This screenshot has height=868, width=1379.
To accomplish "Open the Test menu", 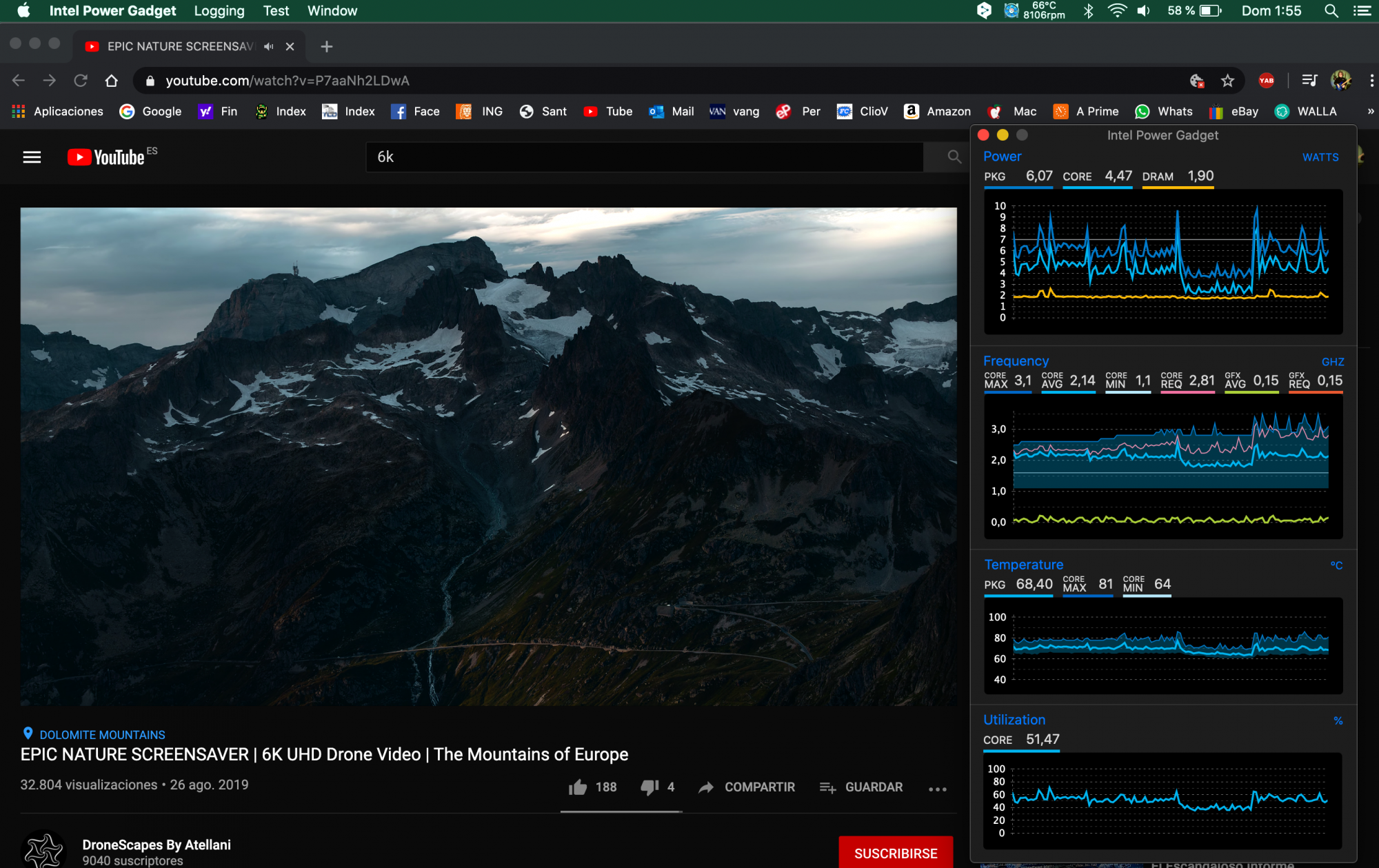I will point(276,11).
